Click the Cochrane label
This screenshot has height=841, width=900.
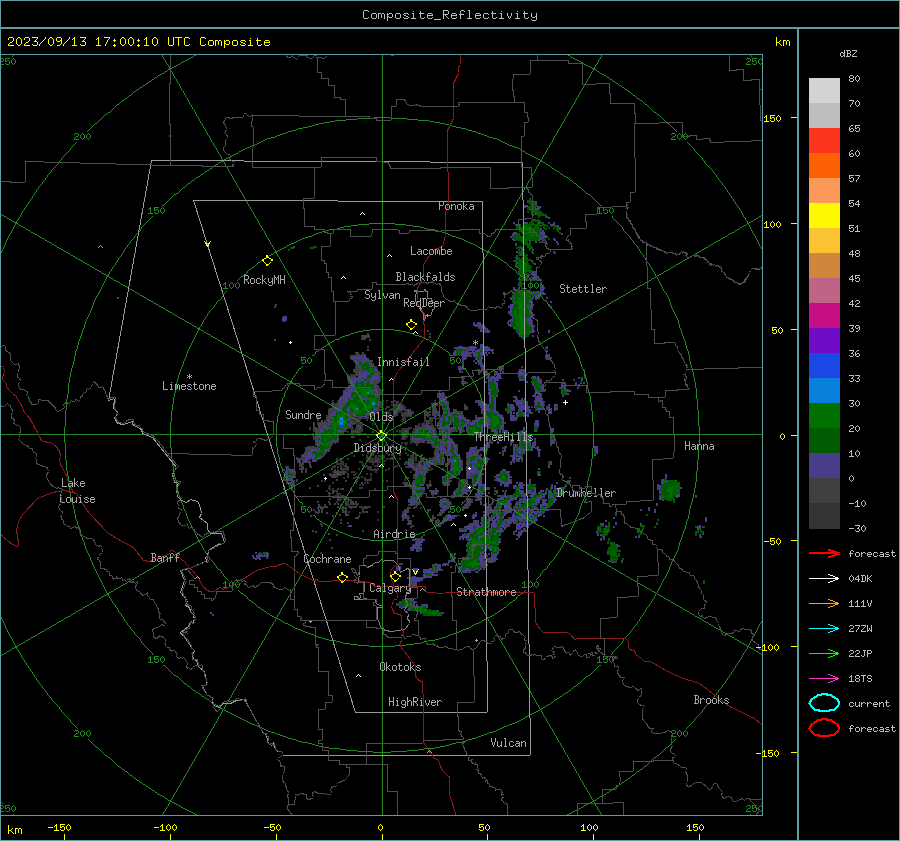[x=327, y=559]
